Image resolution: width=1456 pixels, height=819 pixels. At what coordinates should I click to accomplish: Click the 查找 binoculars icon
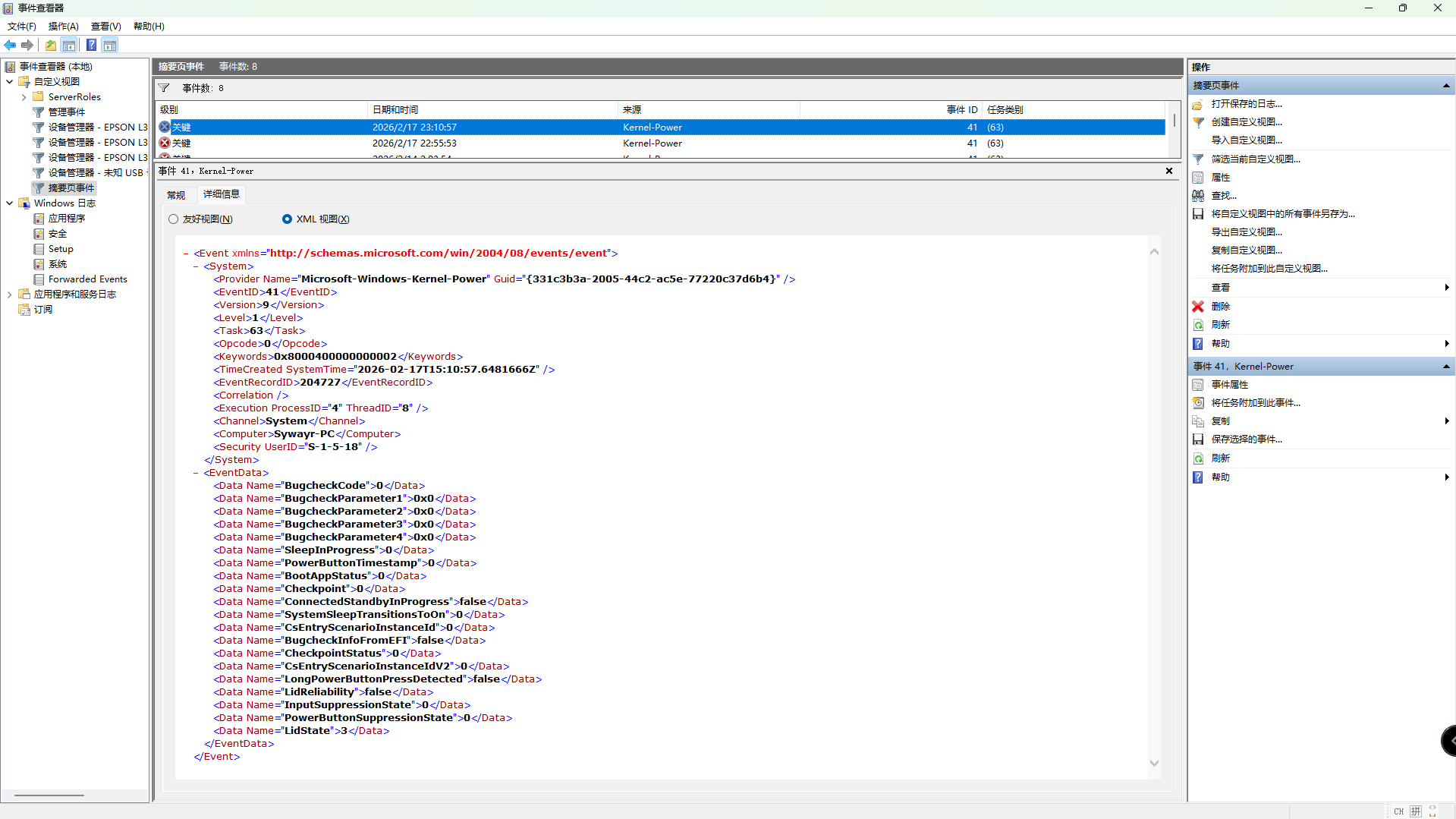pyautogui.click(x=1198, y=196)
